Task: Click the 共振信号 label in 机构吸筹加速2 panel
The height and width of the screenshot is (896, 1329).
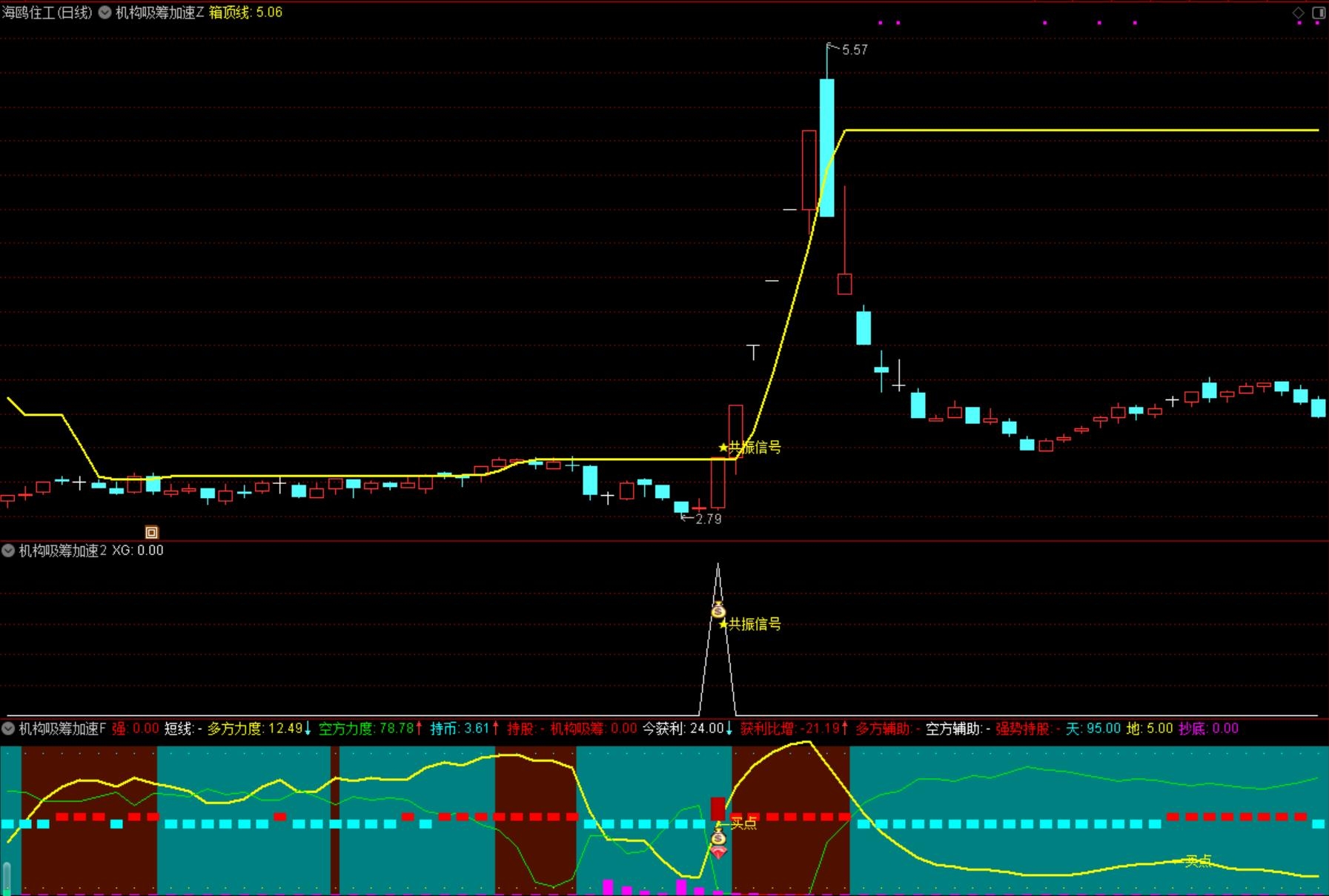Action: [749, 624]
